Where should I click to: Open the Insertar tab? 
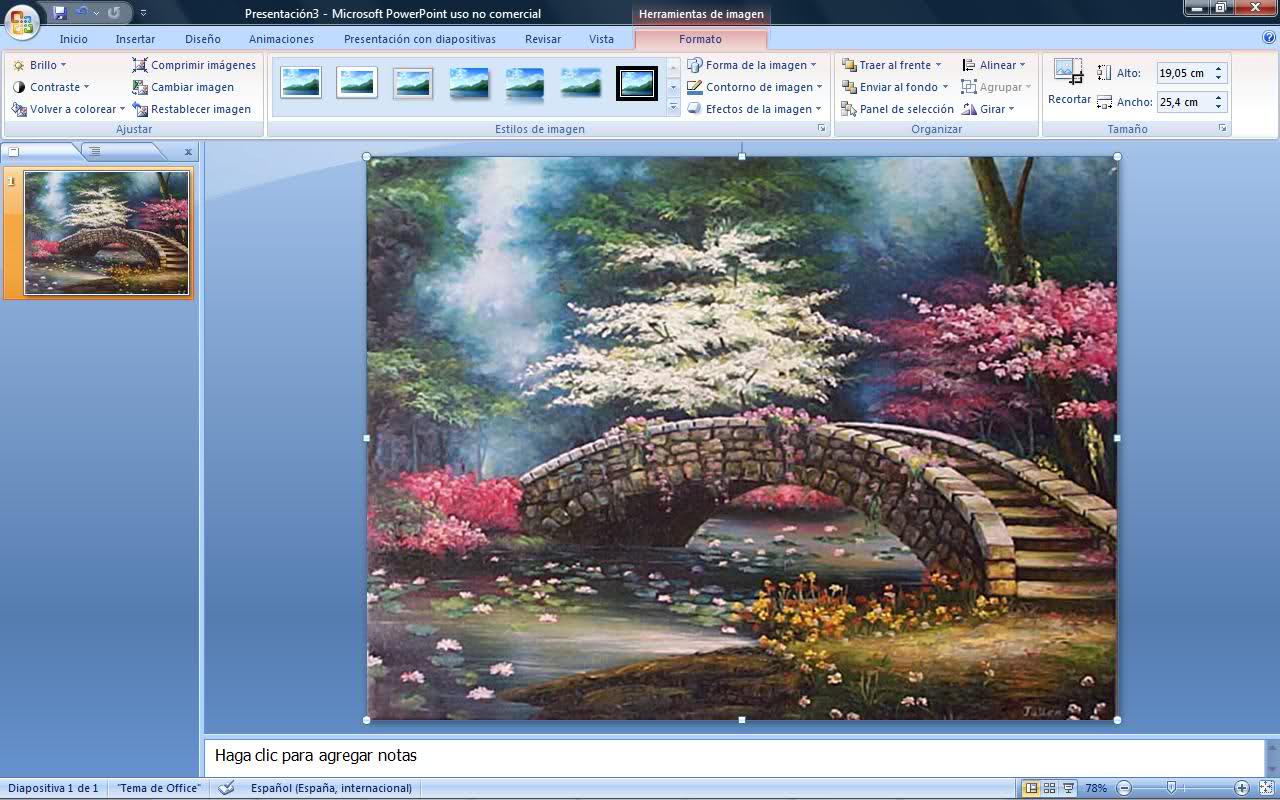click(x=135, y=39)
